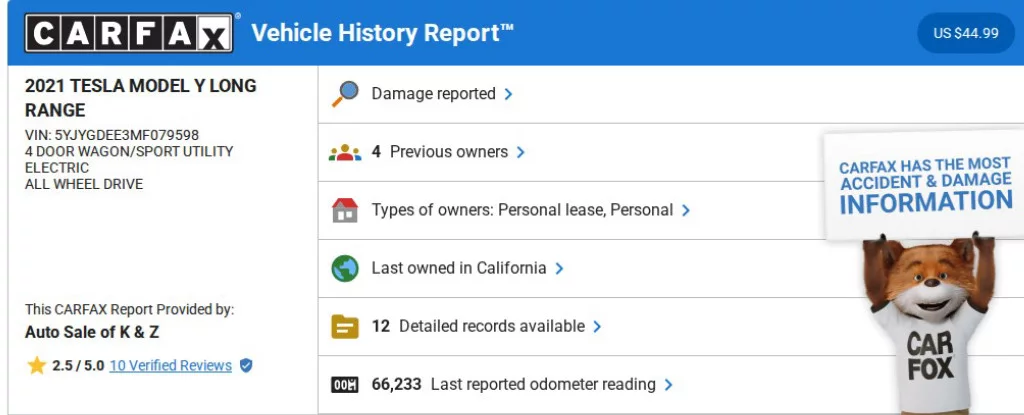Click the yellow detailed records icon
The width and height of the screenshot is (1024, 415).
344,327
